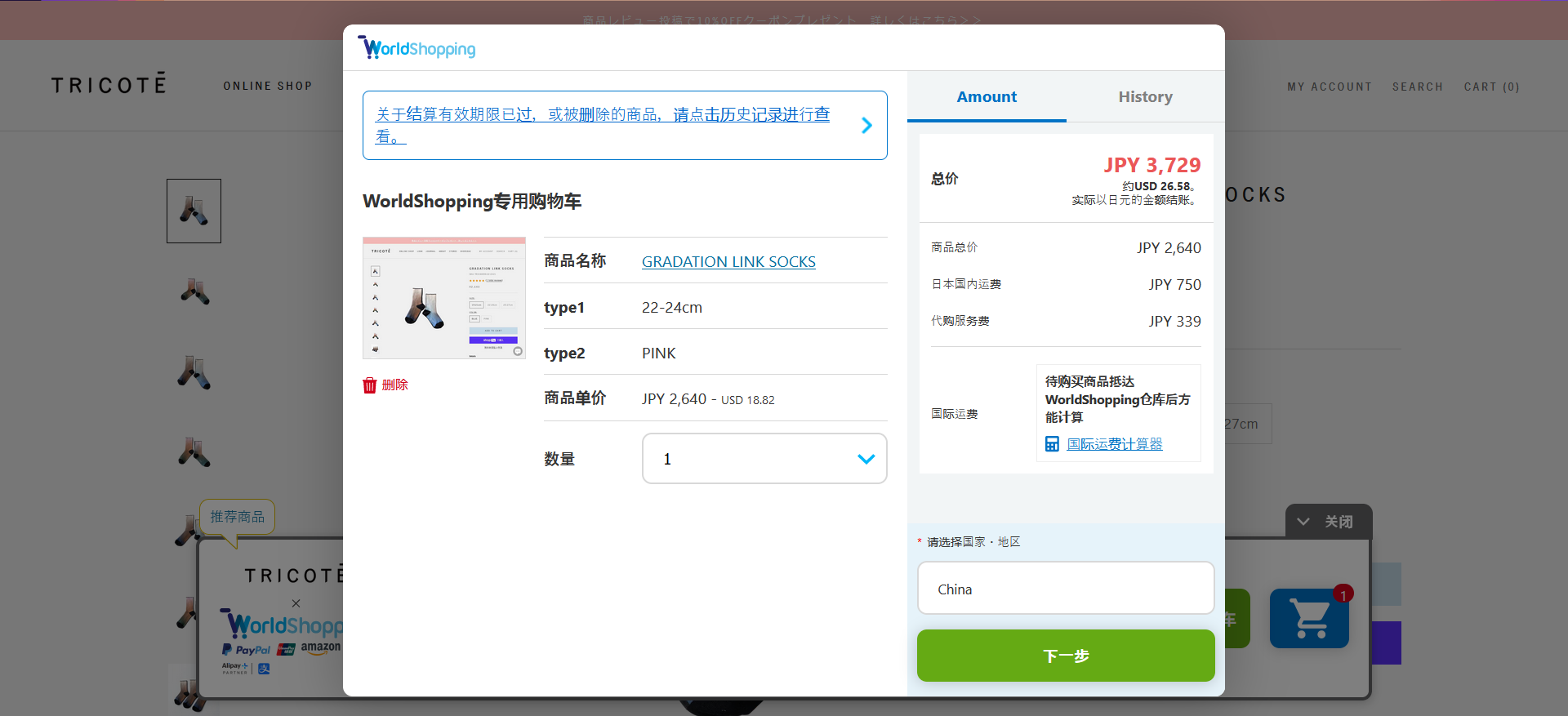Click the 代购服务费 JPY 339 value

[x=1174, y=321]
